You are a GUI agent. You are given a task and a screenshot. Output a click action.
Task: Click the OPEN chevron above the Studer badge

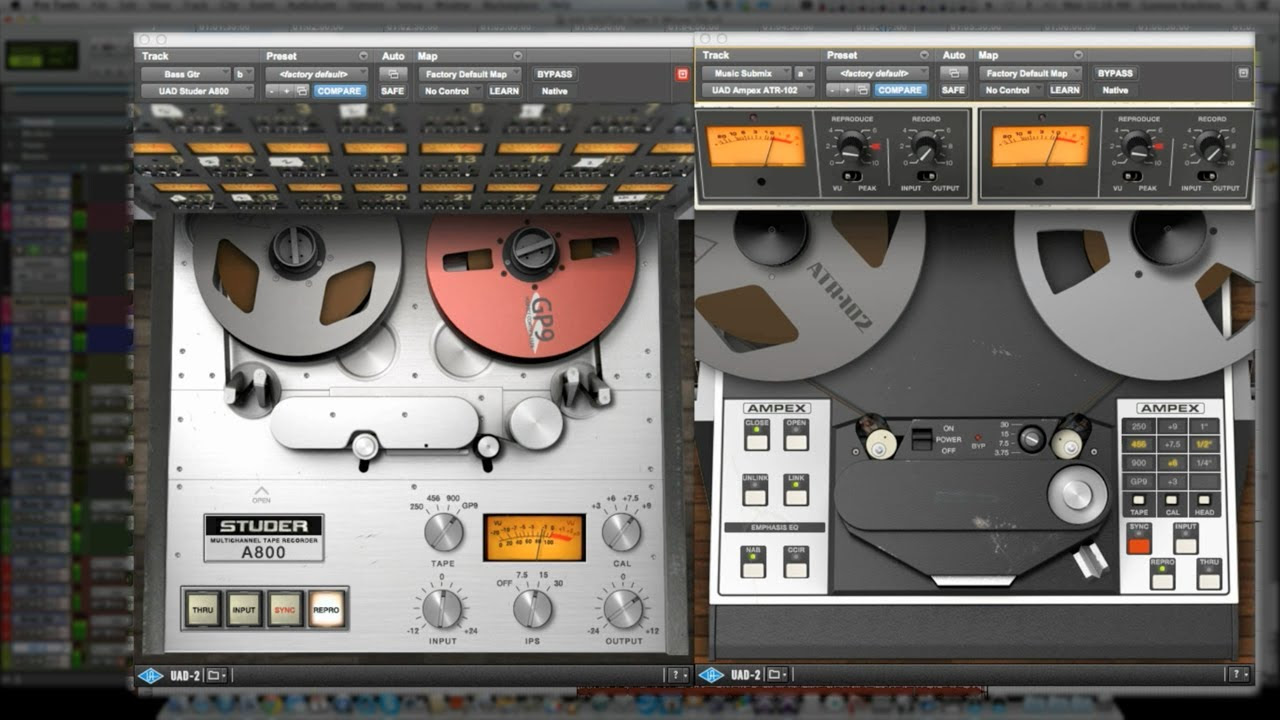(261, 494)
